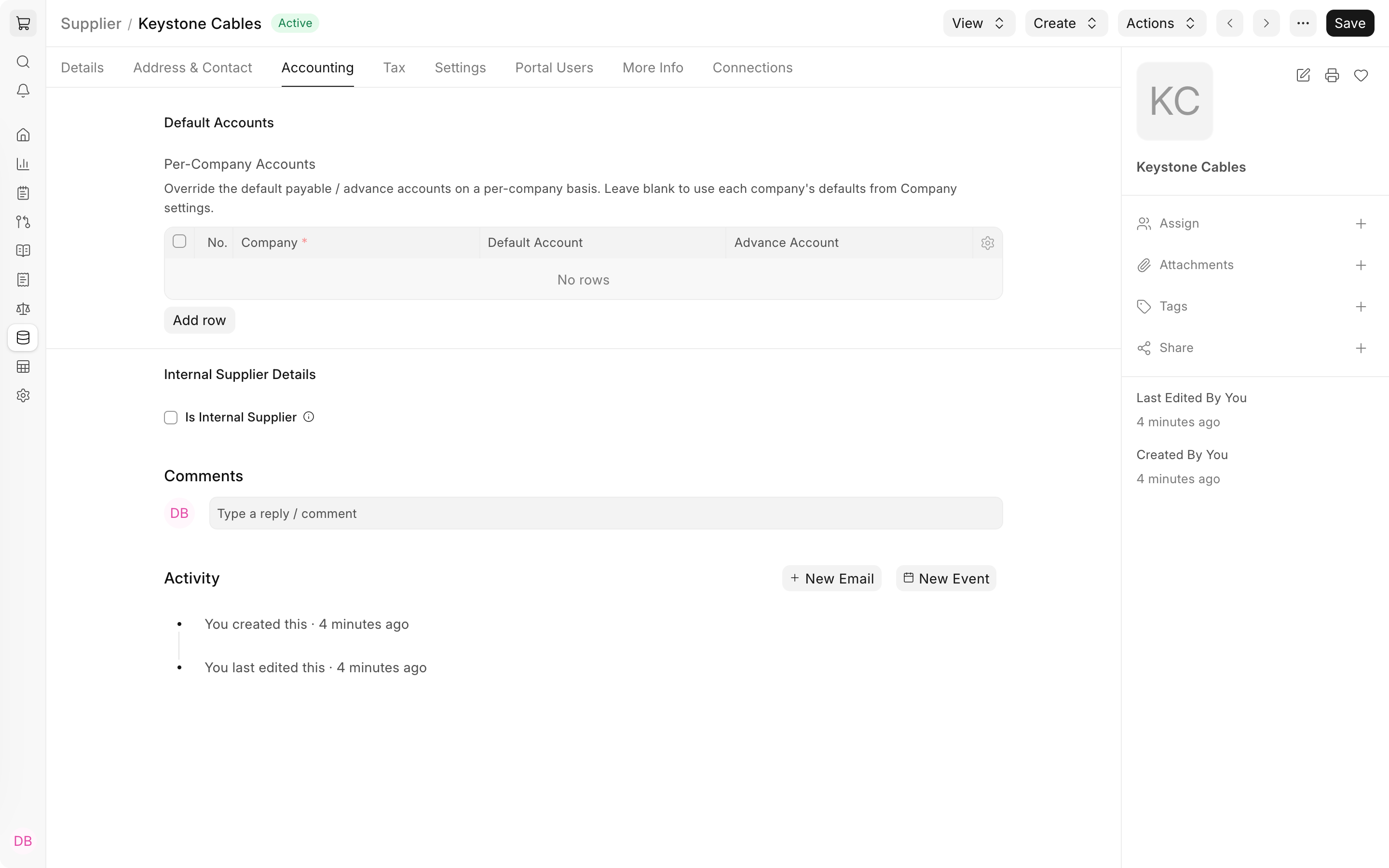The height and width of the screenshot is (868, 1389).
Task: Click the shopping cart app icon
Action: (x=23, y=24)
